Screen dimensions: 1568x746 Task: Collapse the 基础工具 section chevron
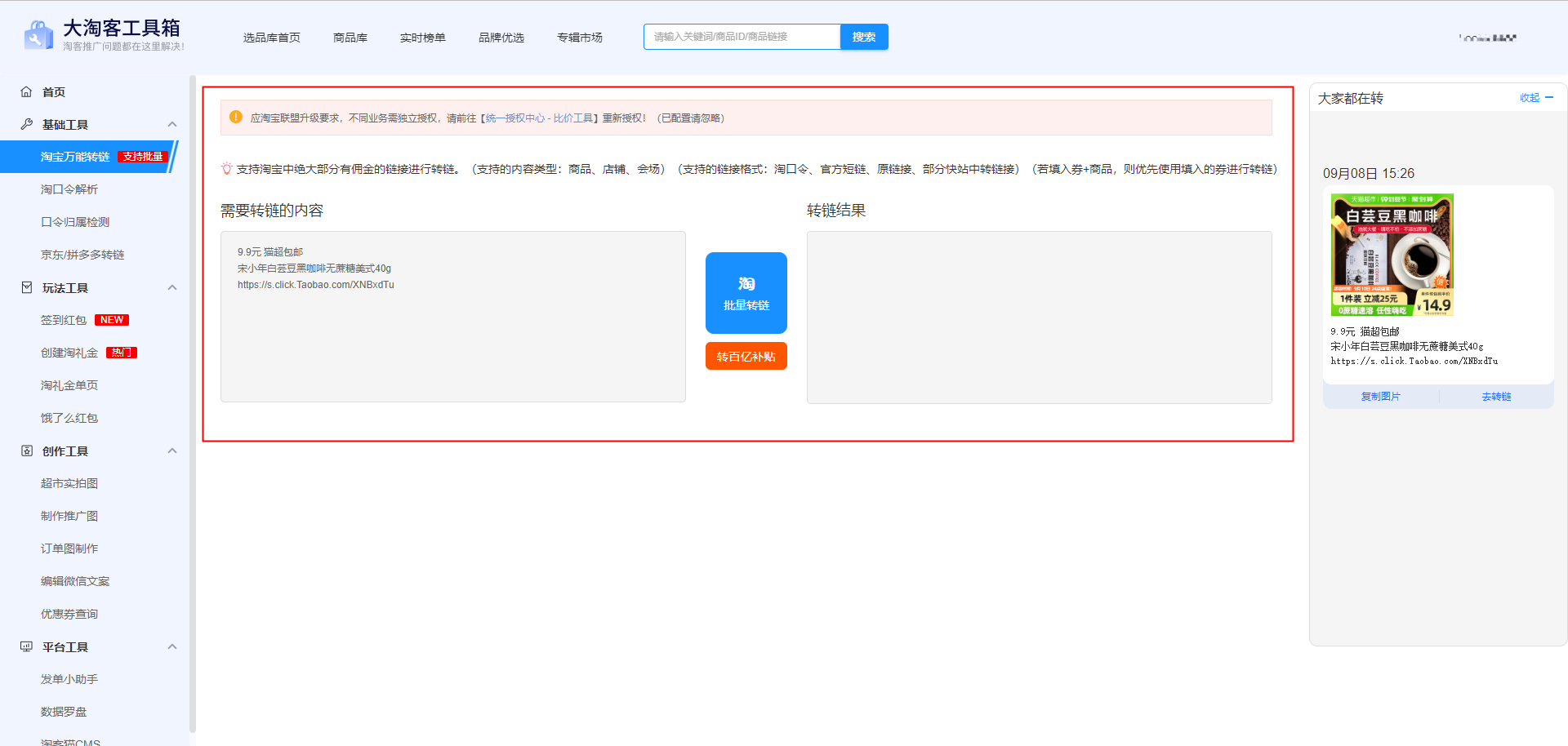pos(172,125)
